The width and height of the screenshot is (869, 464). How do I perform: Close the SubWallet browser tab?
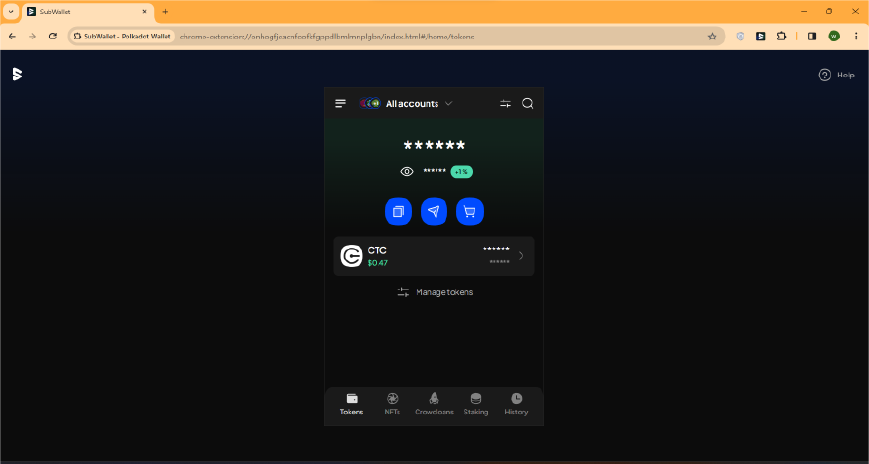click(x=145, y=12)
